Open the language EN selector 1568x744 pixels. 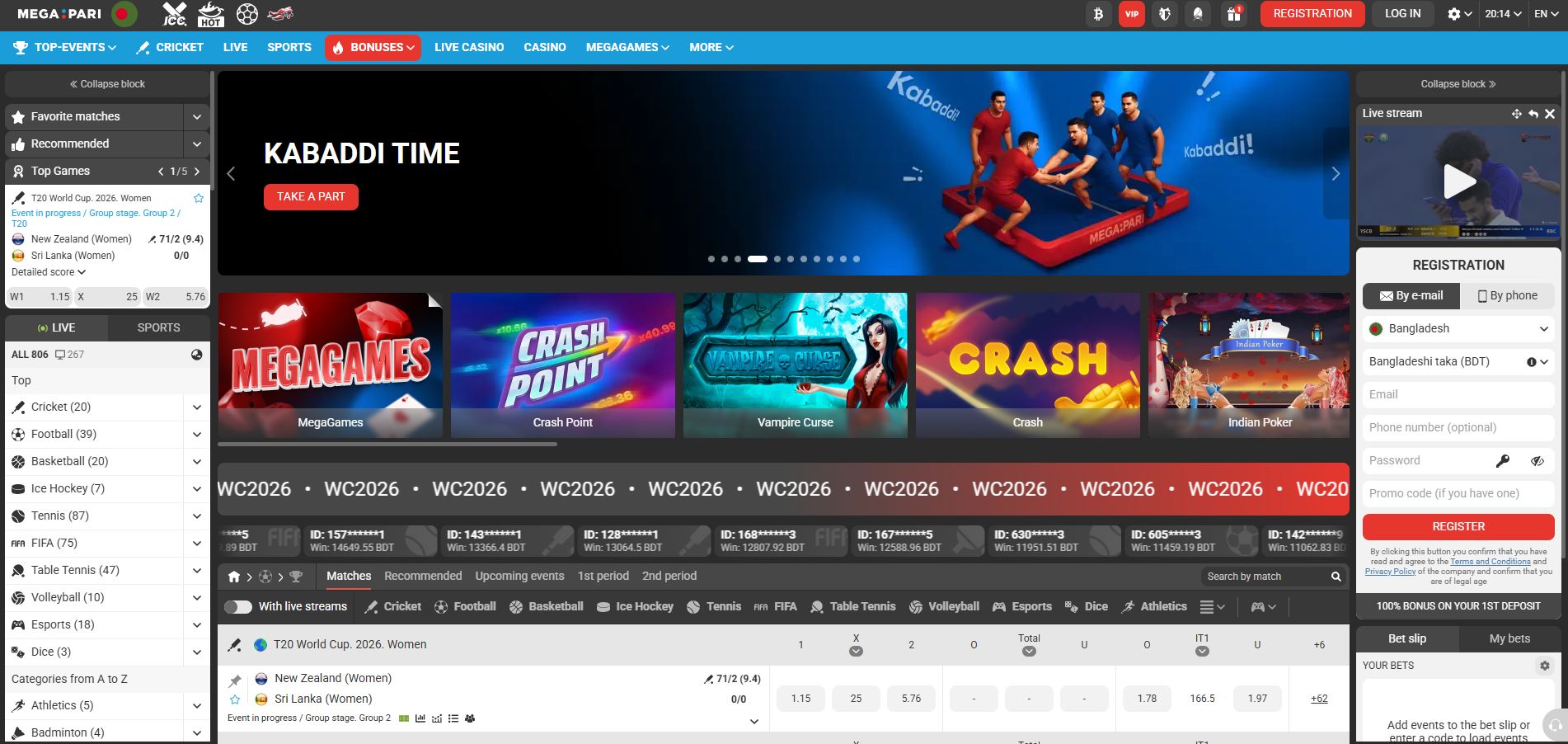click(1547, 14)
